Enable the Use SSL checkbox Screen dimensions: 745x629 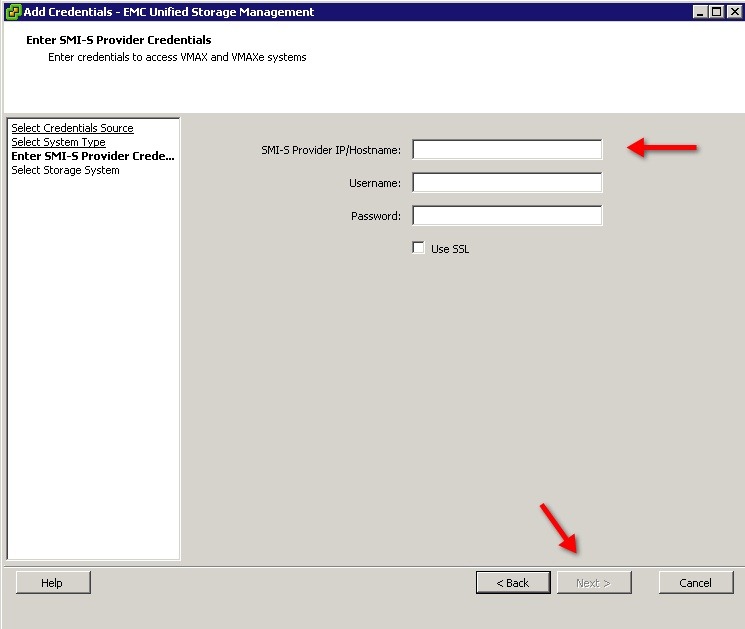point(419,248)
